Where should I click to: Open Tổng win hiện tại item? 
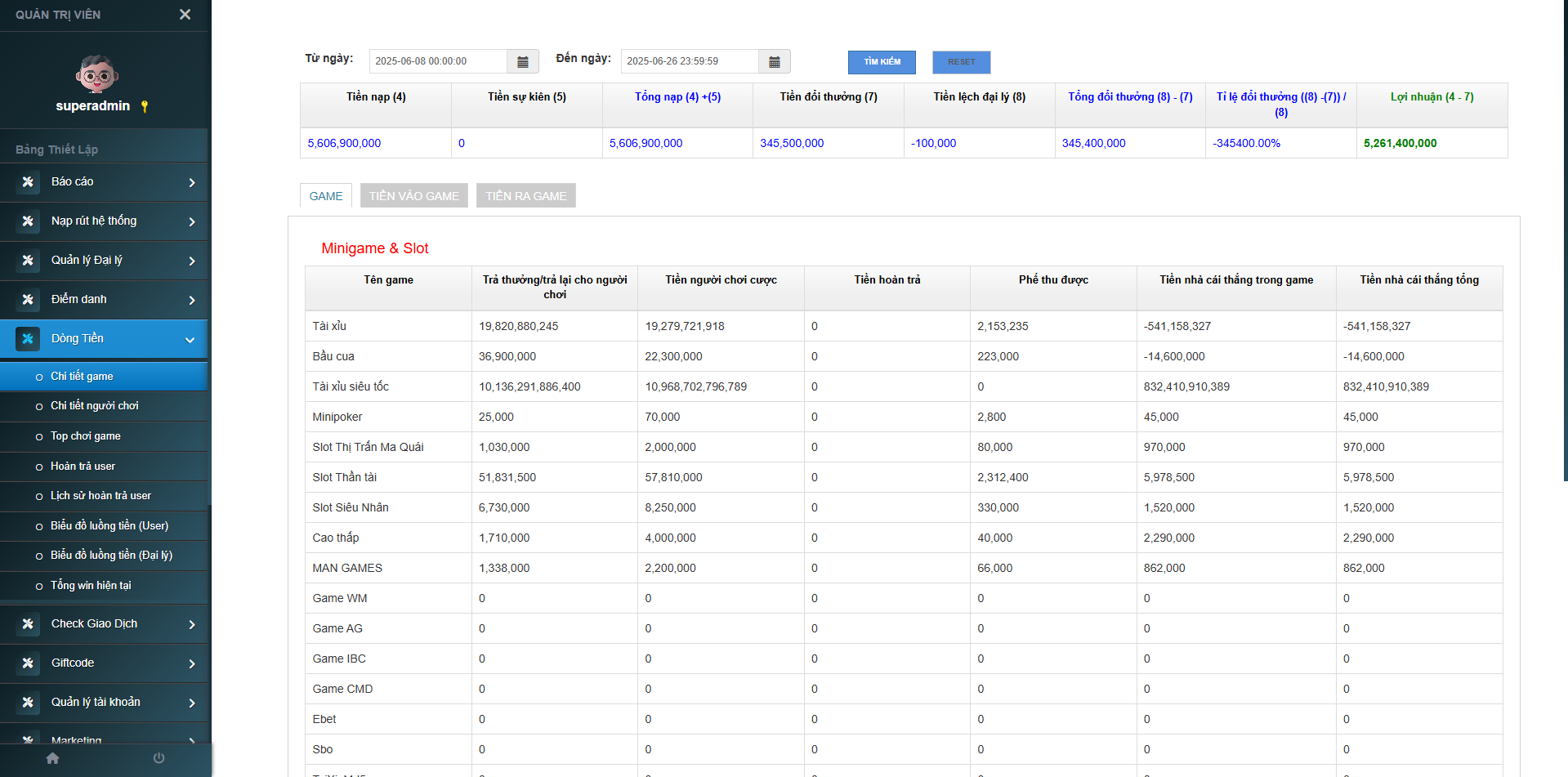[x=104, y=586]
